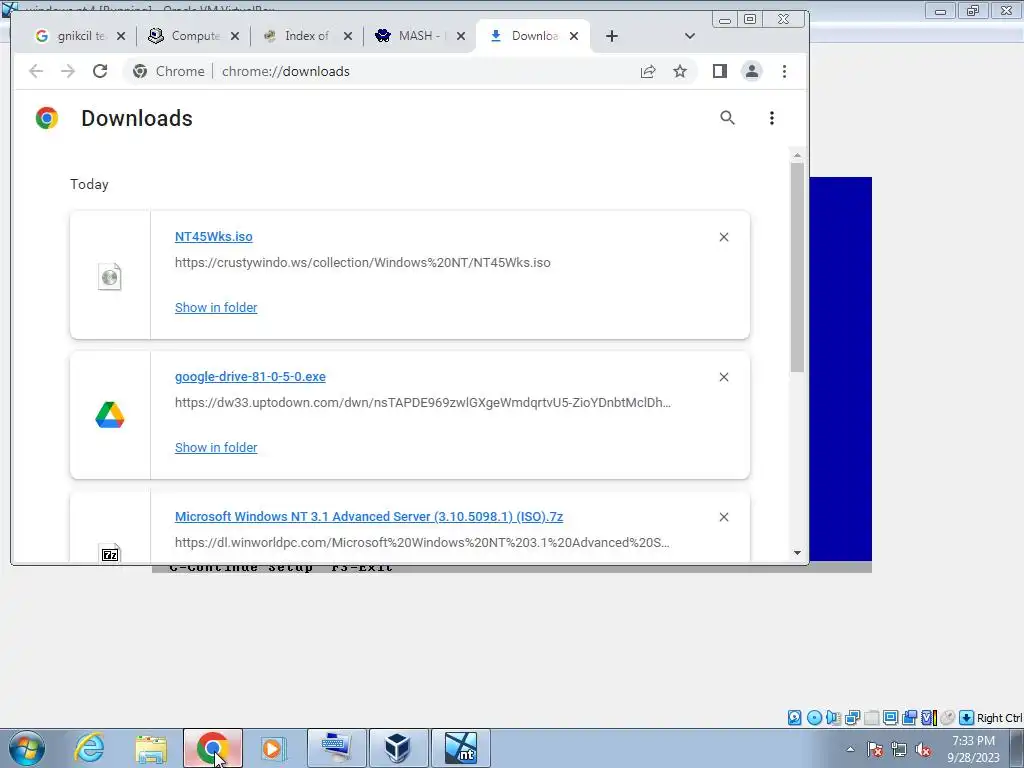The width and height of the screenshot is (1024, 768).
Task: Close the MASH tab
Action: (x=461, y=36)
